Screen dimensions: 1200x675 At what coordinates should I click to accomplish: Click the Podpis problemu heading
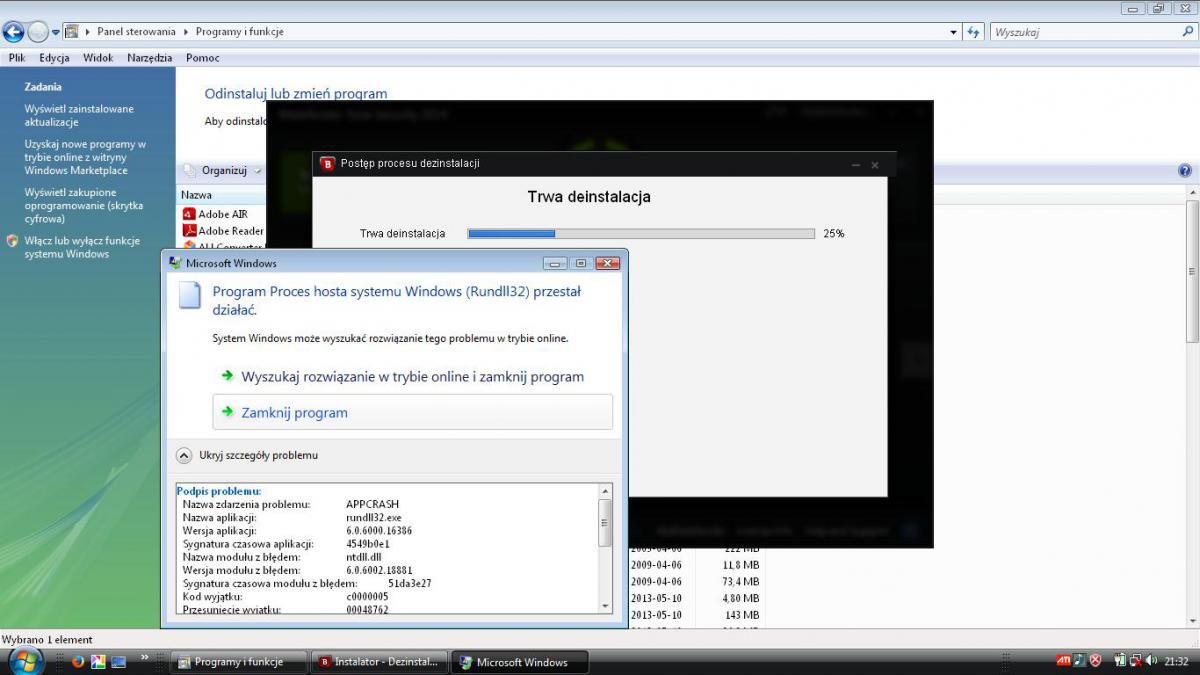point(219,491)
